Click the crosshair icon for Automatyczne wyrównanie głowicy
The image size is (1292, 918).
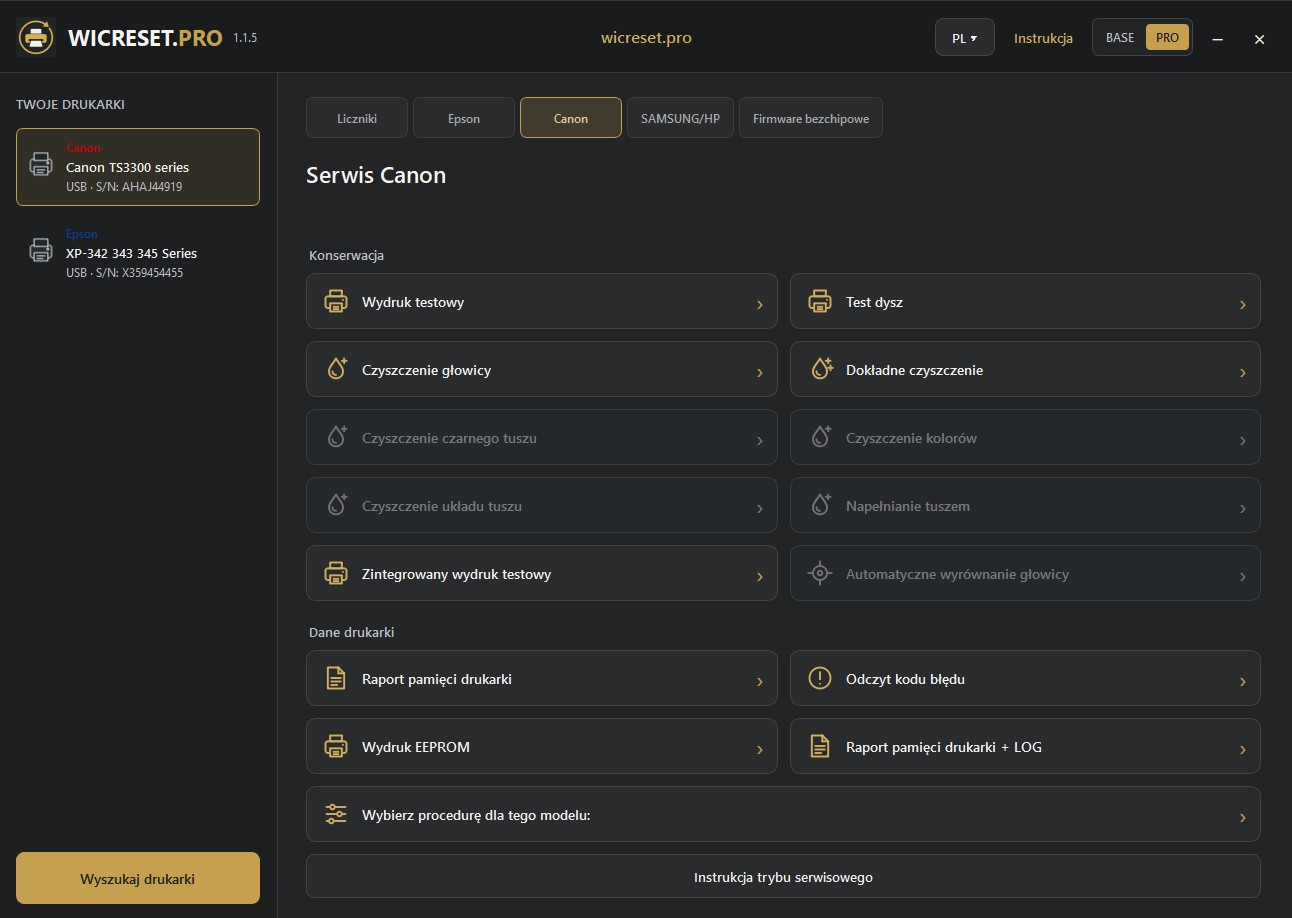click(x=820, y=574)
